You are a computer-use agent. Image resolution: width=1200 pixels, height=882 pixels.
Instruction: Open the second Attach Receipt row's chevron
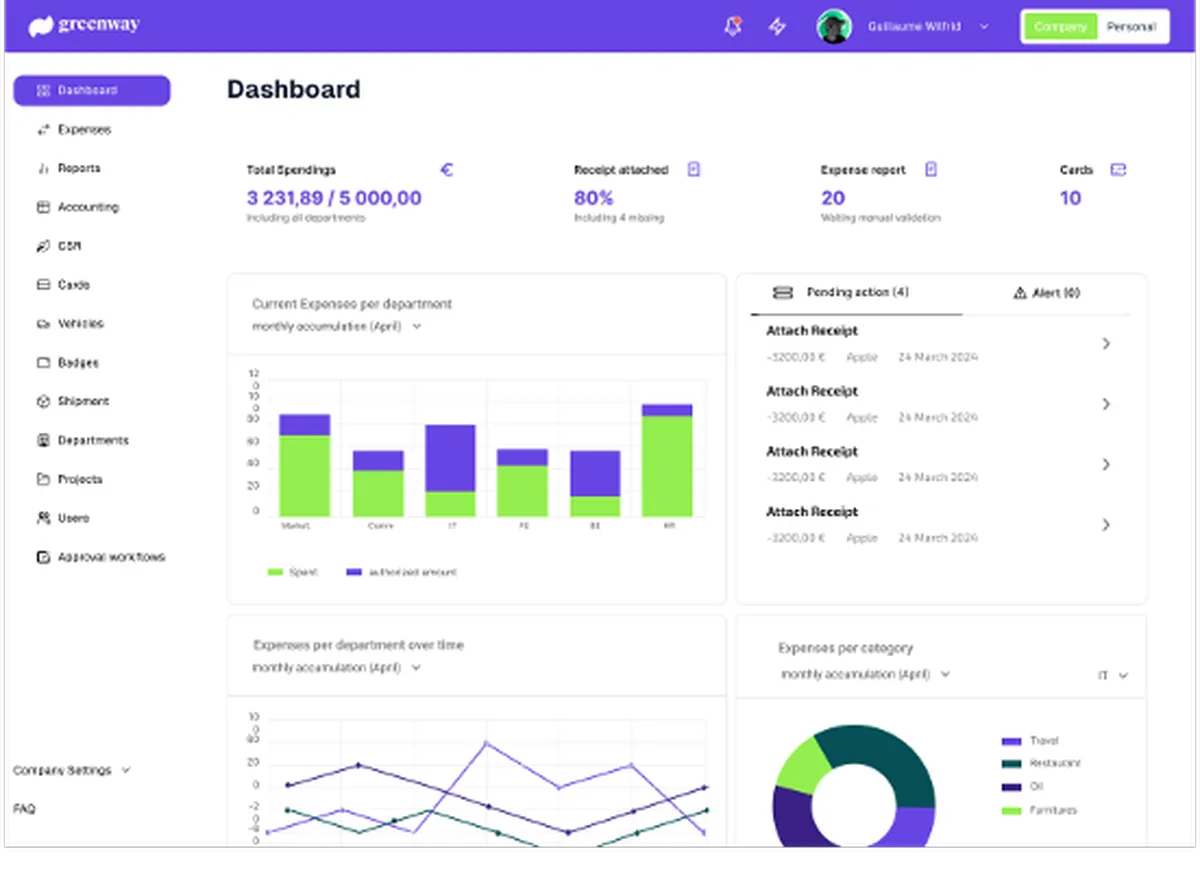click(x=1106, y=404)
